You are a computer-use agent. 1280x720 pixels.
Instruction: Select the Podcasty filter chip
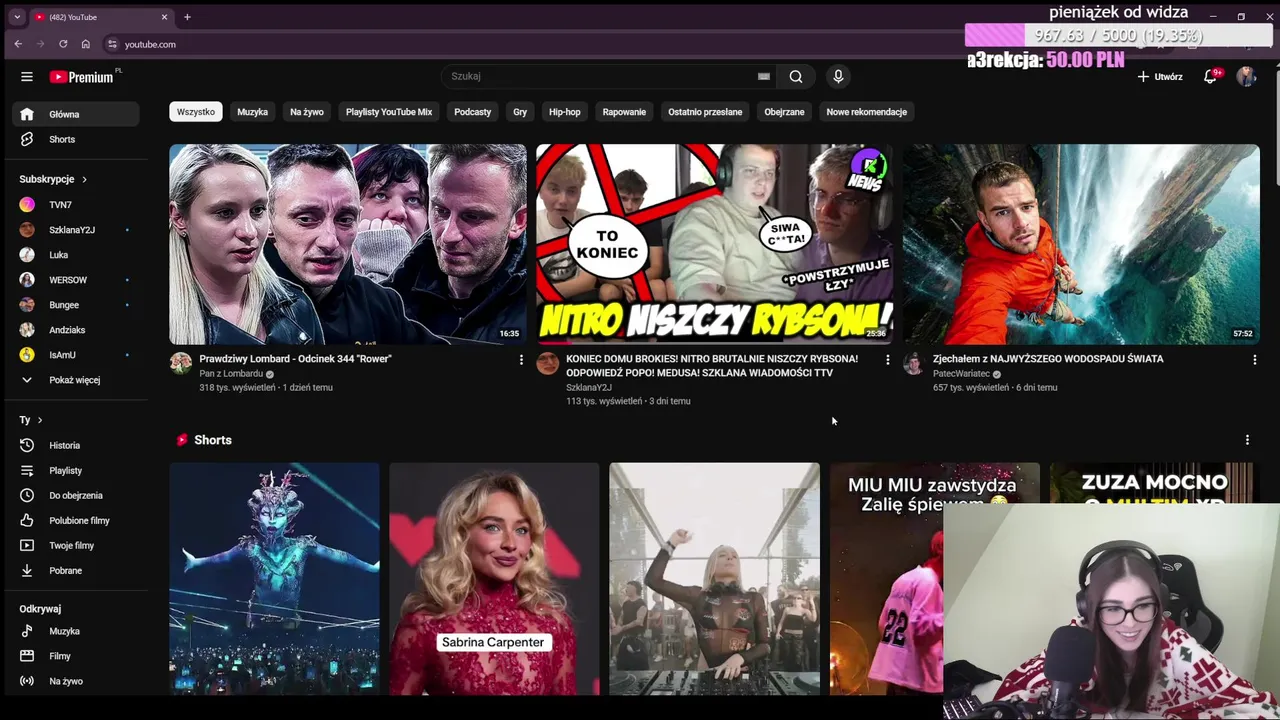click(x=473, y=112)
